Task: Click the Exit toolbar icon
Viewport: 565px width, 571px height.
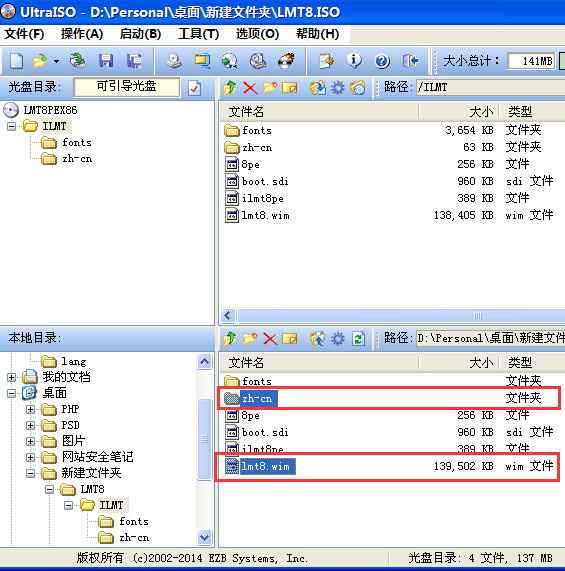Action: pos(410,60)
